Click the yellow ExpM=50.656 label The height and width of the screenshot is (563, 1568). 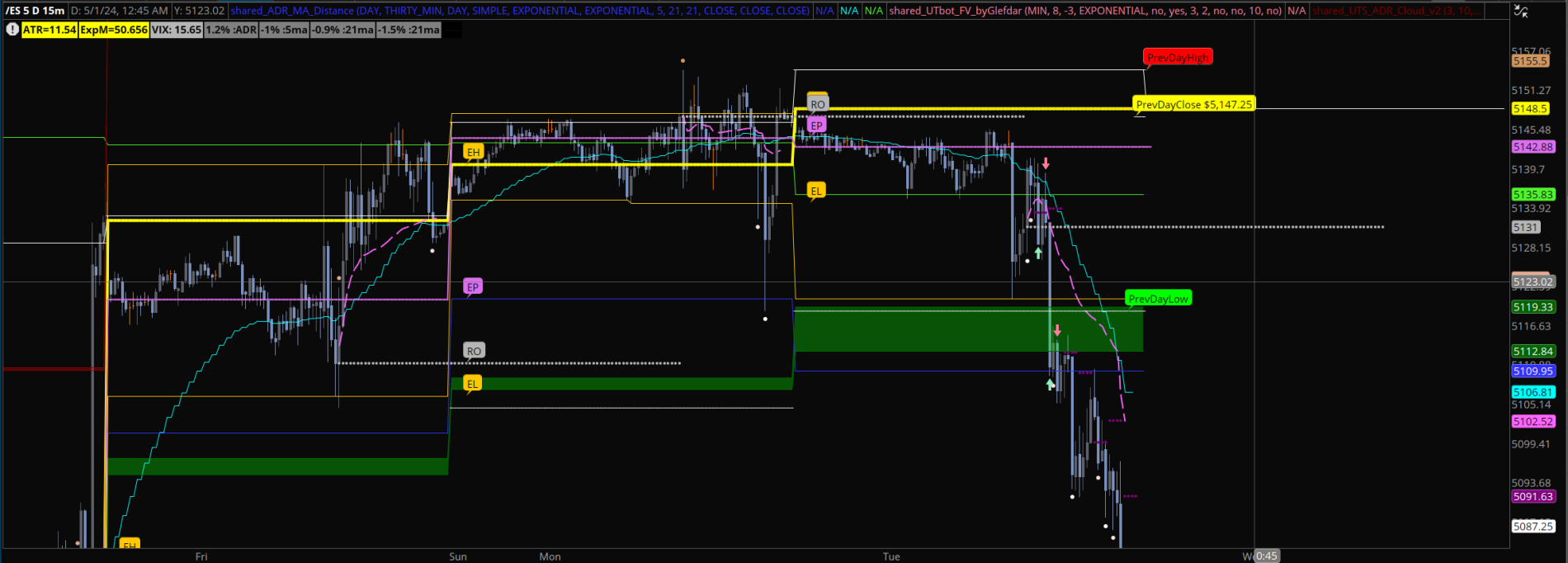click(x=114, y=30)
